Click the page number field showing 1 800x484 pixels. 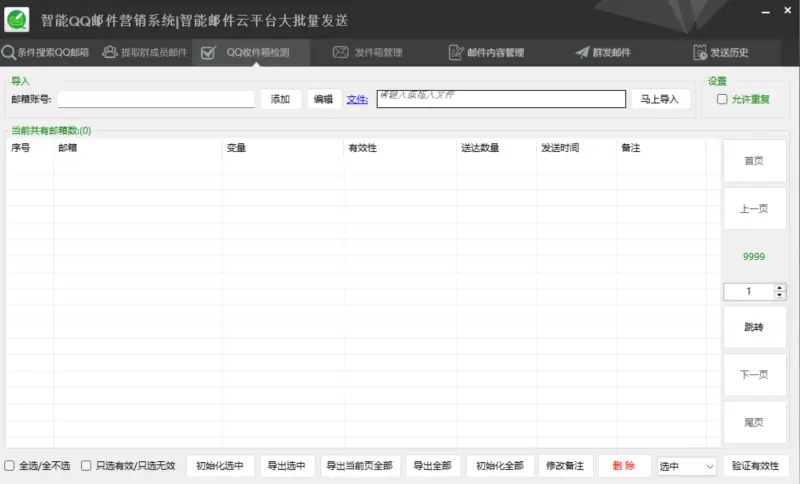749,291
